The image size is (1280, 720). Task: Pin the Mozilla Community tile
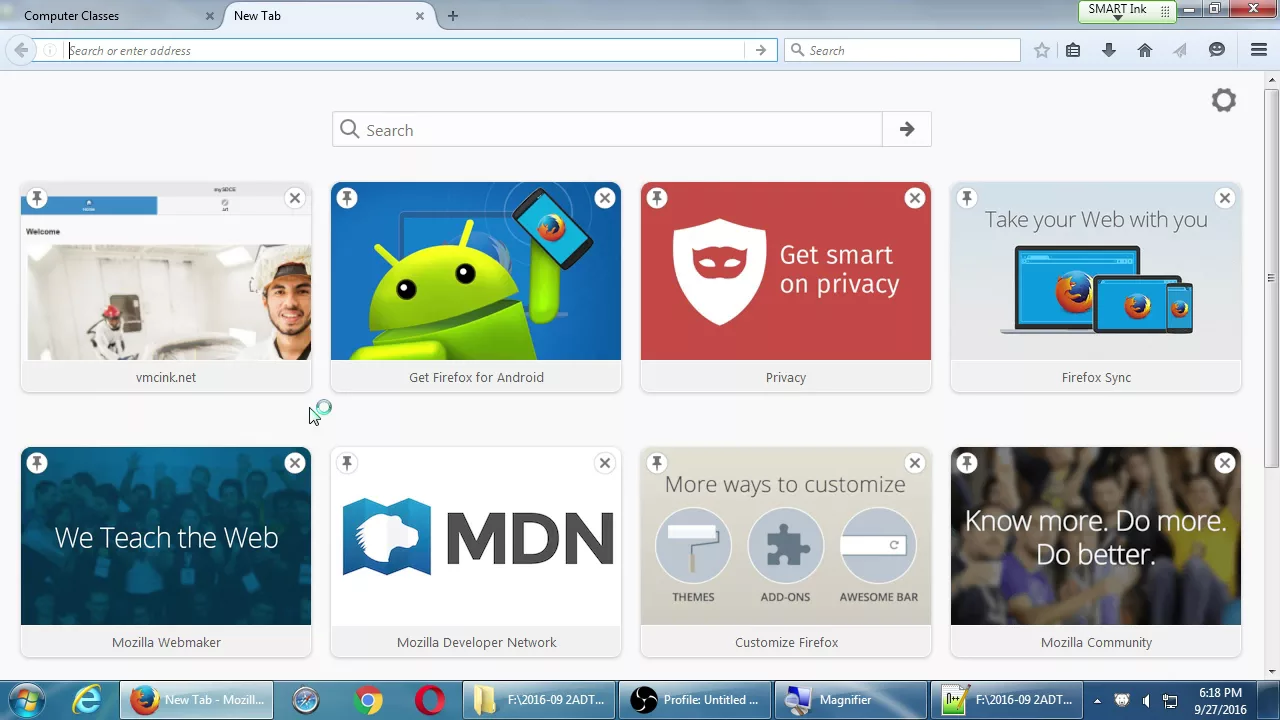coord(967,463)
